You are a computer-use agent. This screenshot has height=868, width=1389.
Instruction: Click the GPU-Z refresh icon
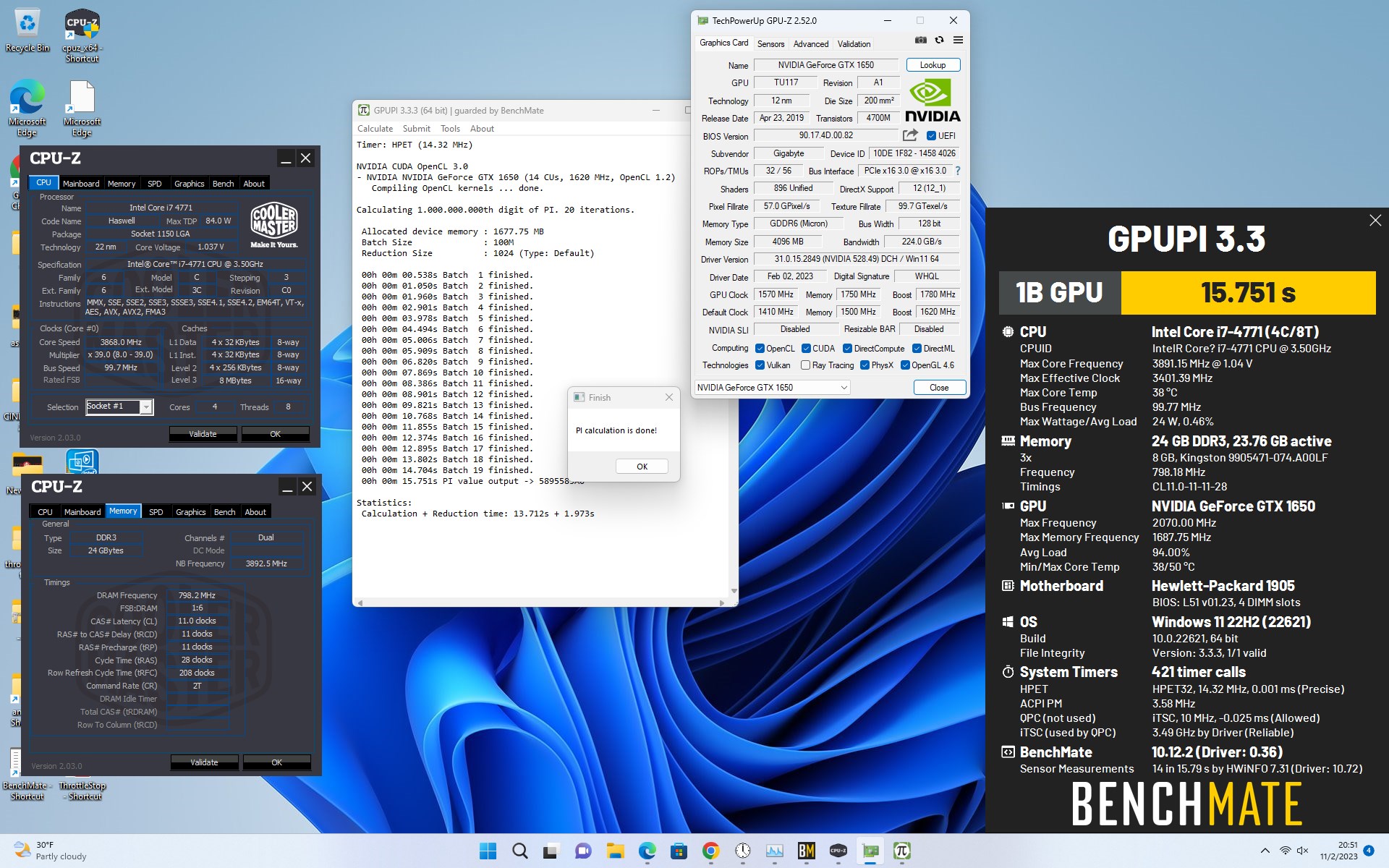coord(939,41)
